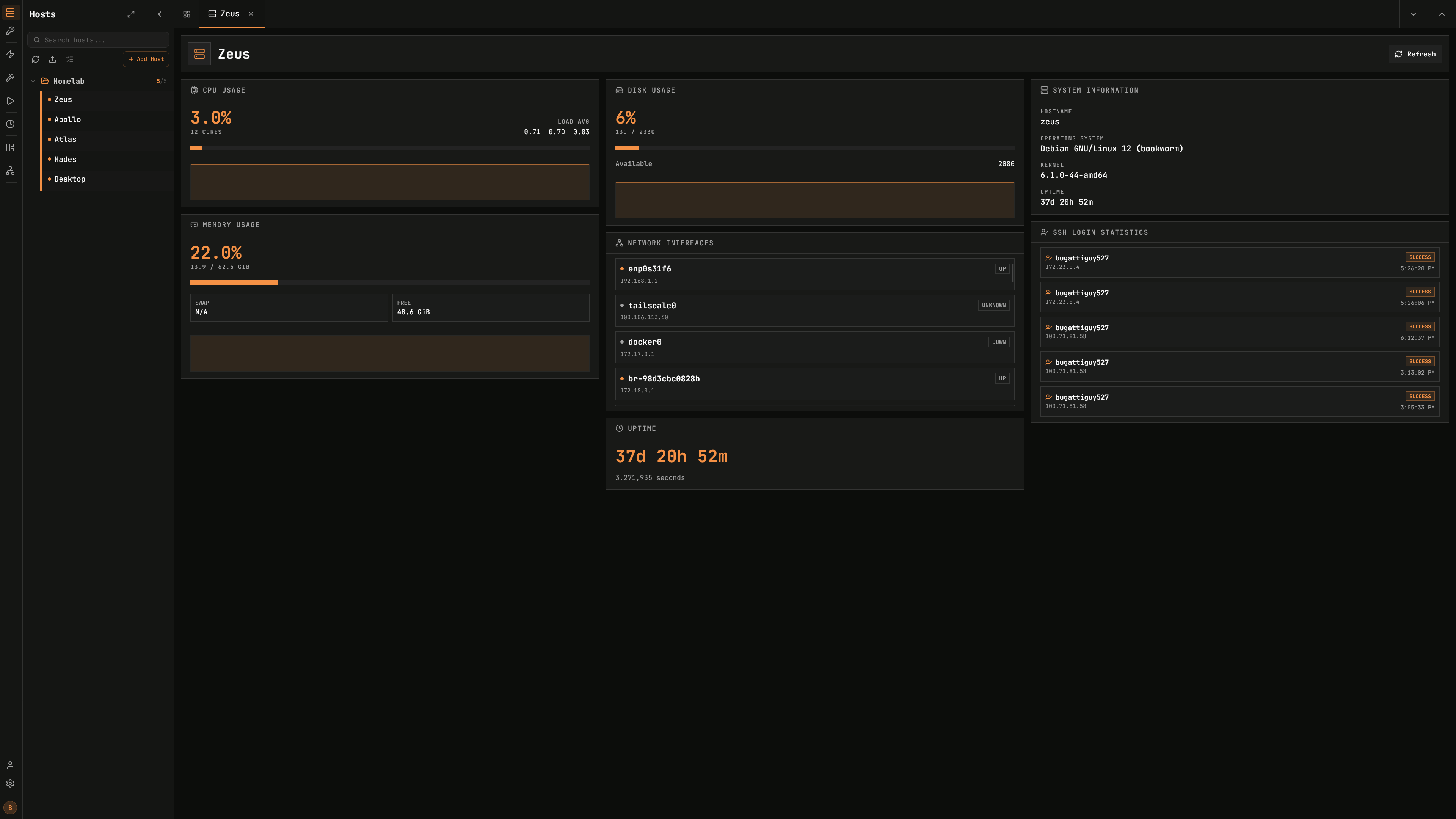This screenshot has height=819, width=1456.
Task: Open the clock history icon in sidebar
Action: click(10, 124)
